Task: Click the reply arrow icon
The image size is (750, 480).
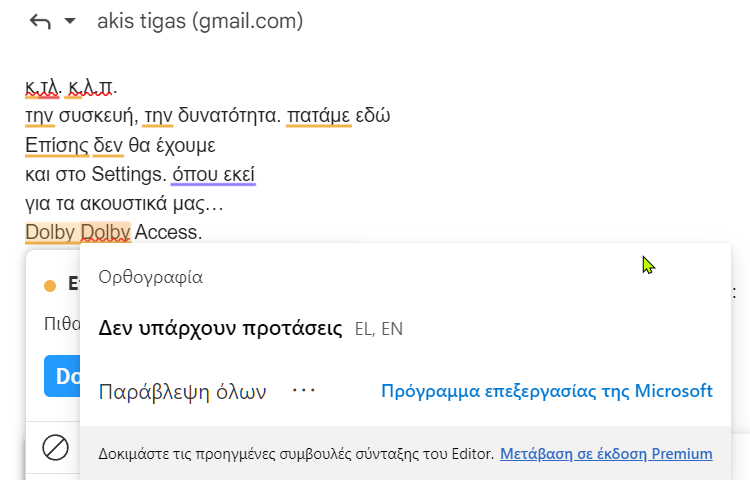Action: (x=40, y=22)
